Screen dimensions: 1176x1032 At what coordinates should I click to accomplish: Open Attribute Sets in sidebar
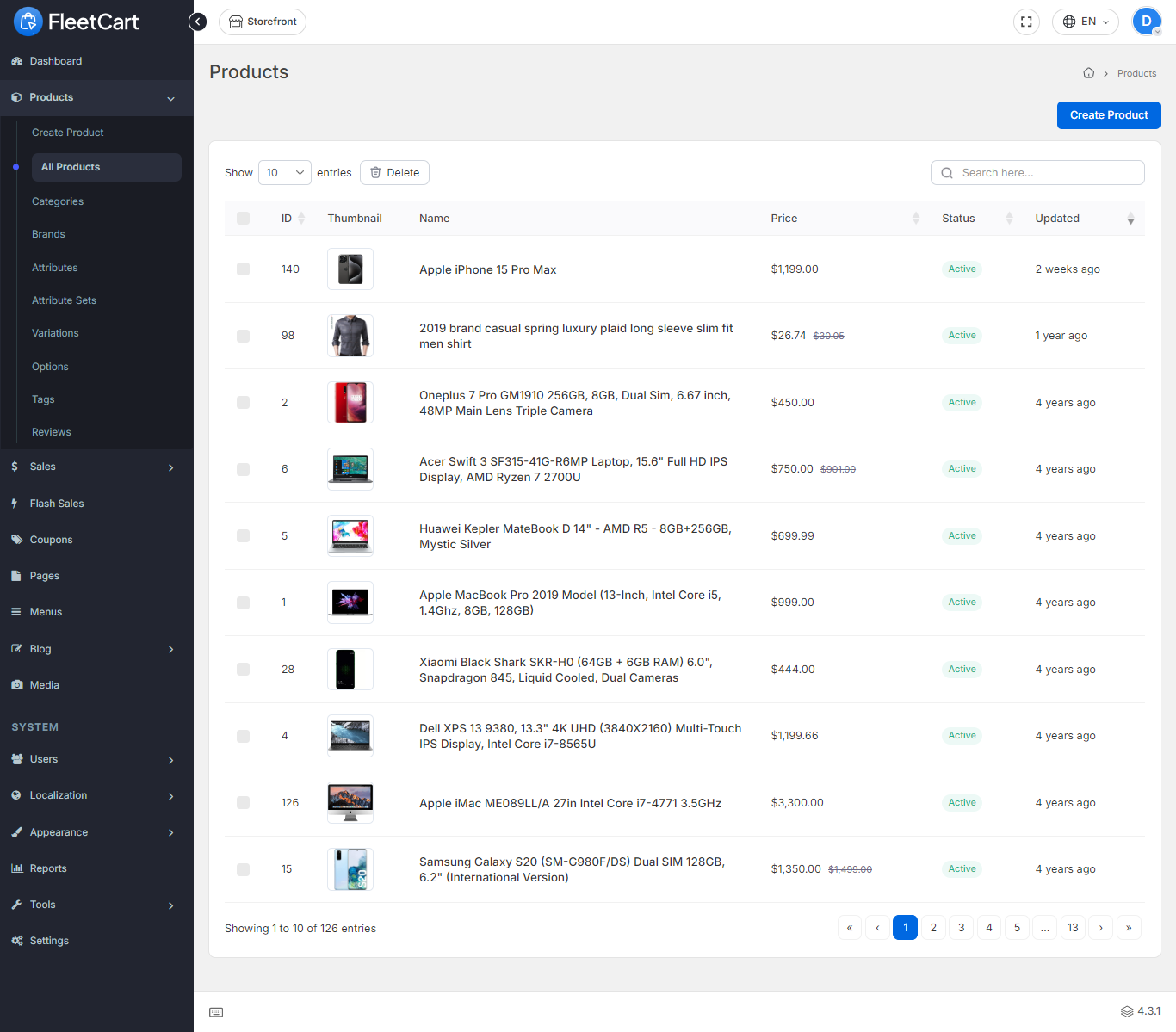(x=64, y=300)
